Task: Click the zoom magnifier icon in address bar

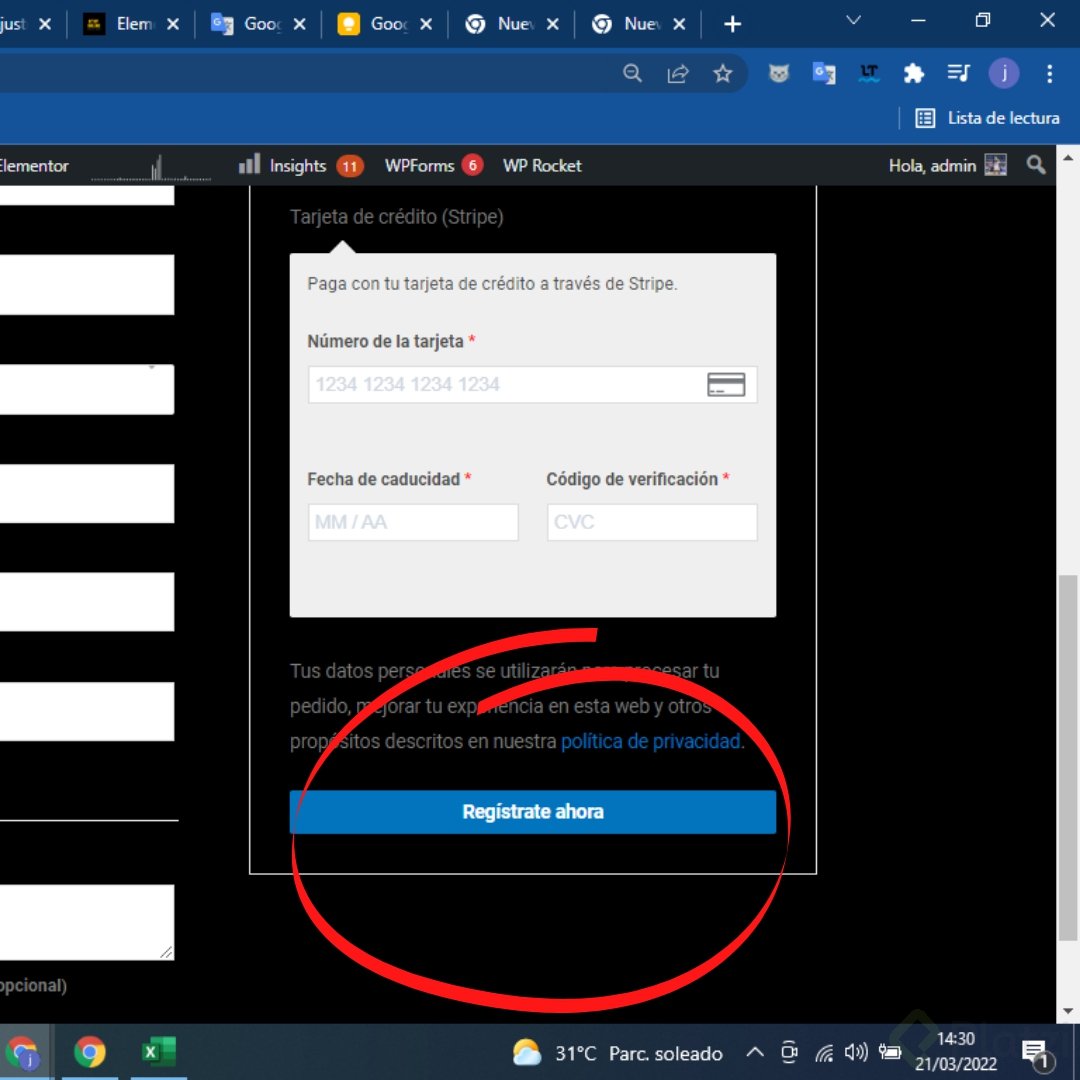Action: tap(632, 73)
